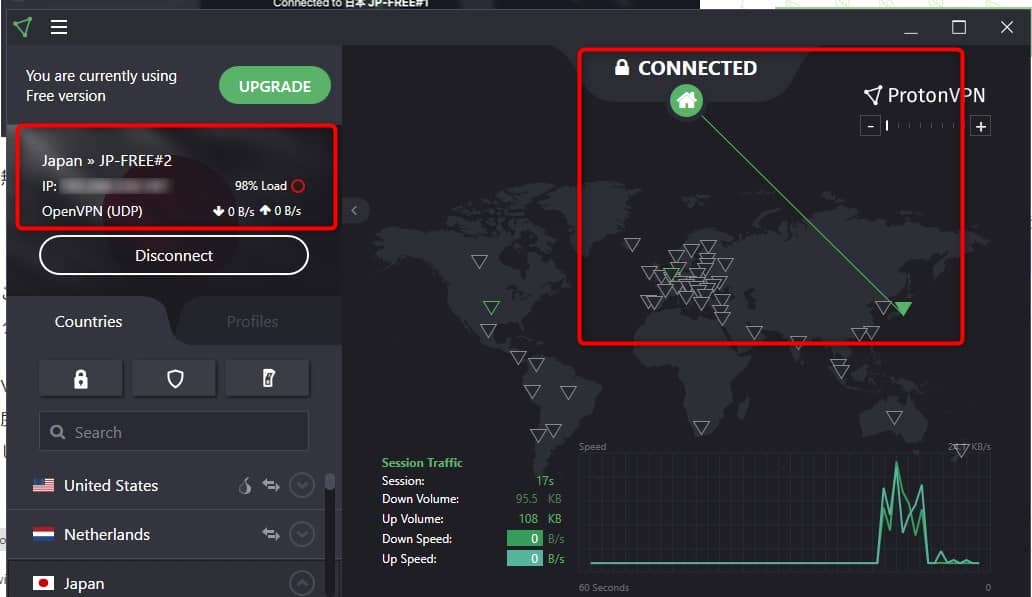Click the Search countries input field
Image resolution: width=1032 pixels, height=597 pixels.
[x=174, y=432]
